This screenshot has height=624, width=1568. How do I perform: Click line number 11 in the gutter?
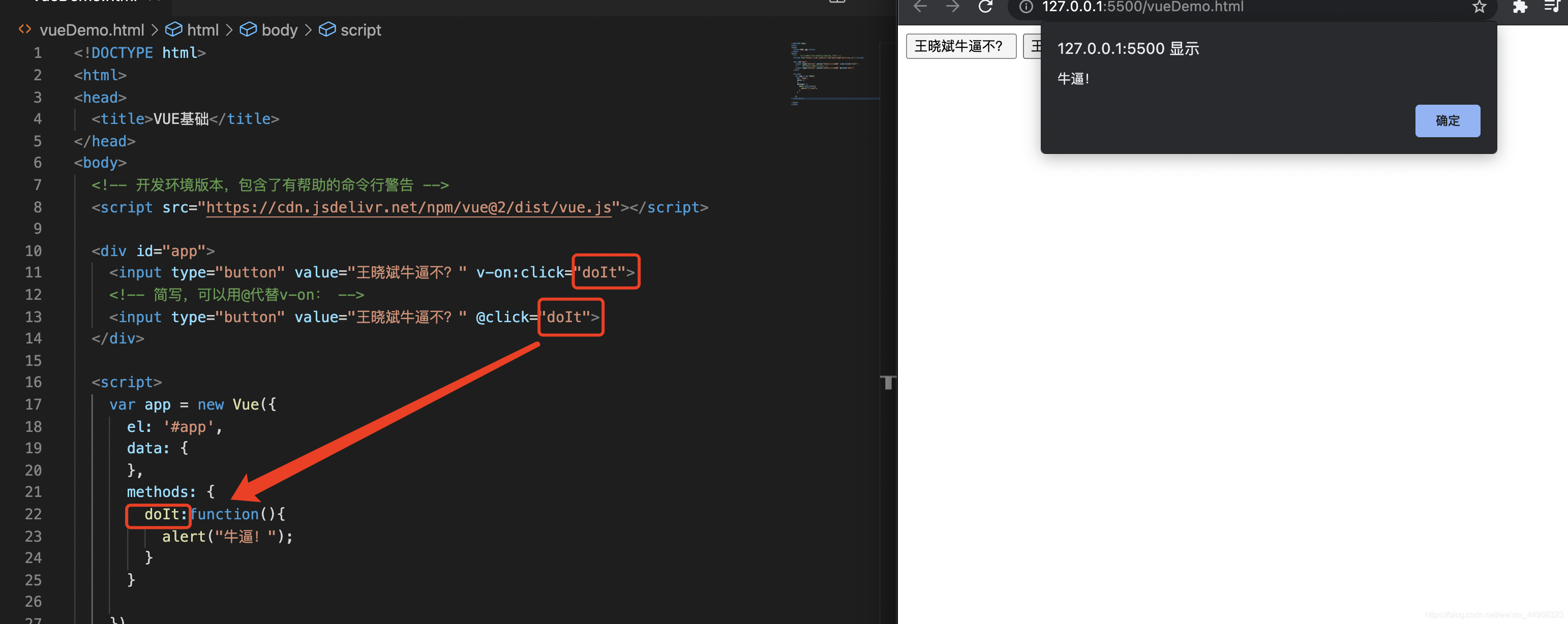[x=33, y=272]
